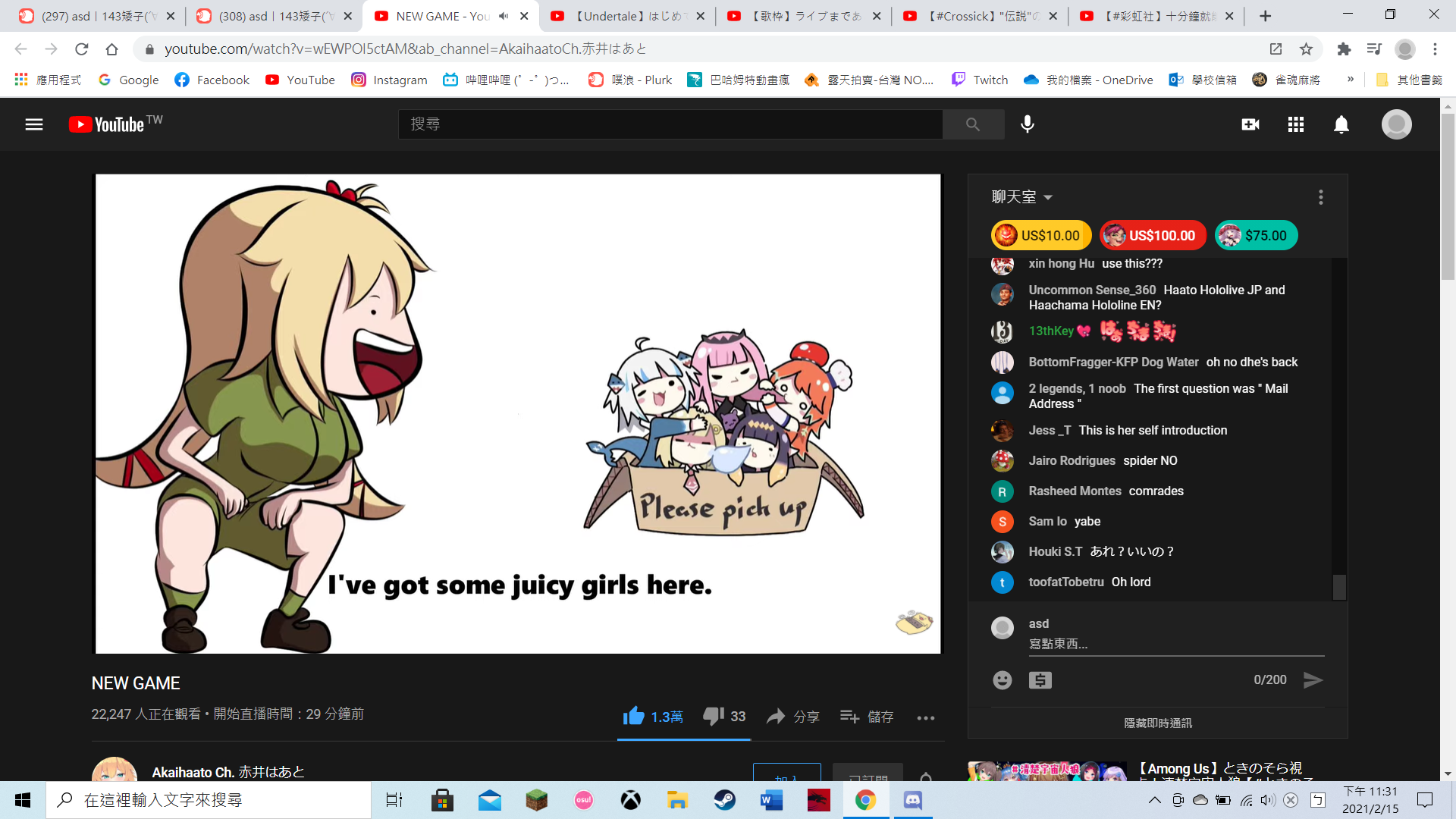This screenshot has width=1456, height=819.
Task: Like the video with thumbs up
Action: tap(633, 716)
